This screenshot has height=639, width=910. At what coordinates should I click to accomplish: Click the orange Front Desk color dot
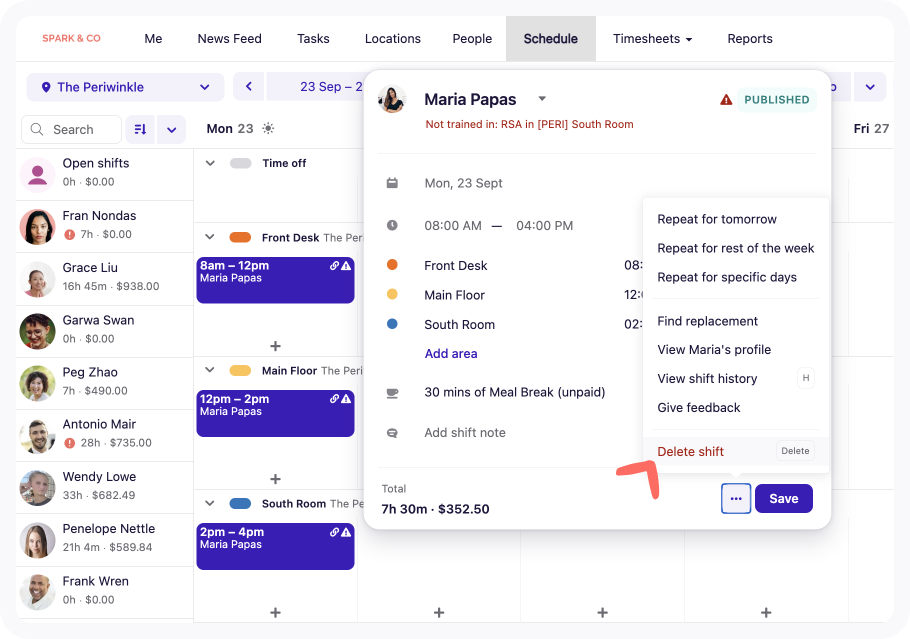[392, 265]
